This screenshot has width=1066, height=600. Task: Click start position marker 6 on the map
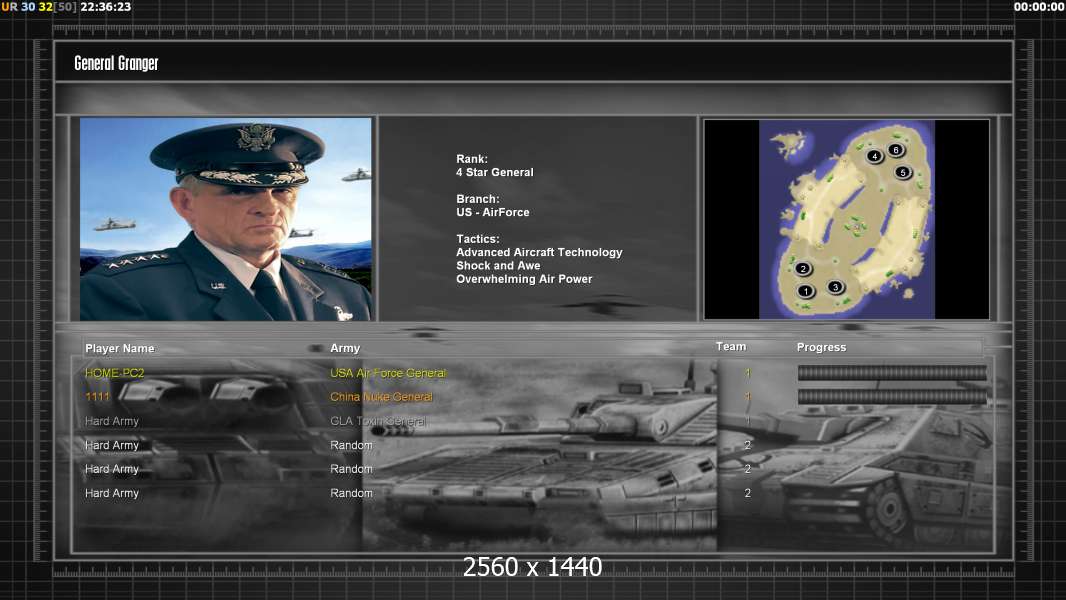coord(895,149)
